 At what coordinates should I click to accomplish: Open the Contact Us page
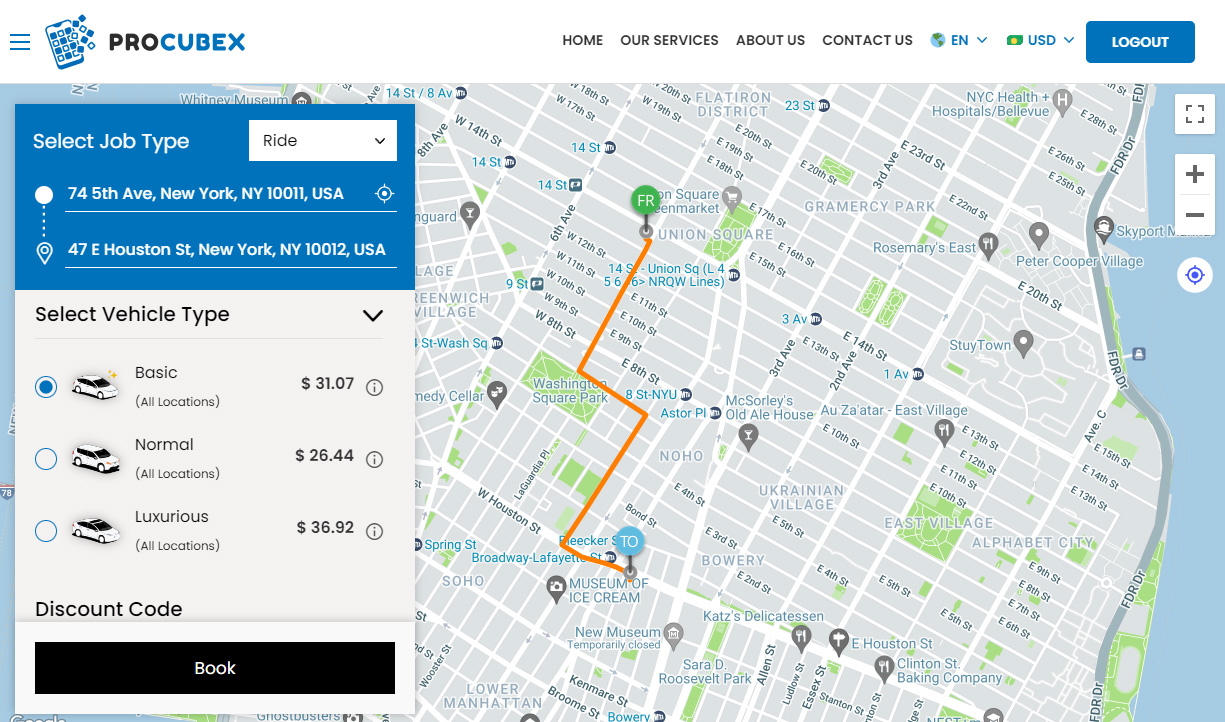pos(867,41)
